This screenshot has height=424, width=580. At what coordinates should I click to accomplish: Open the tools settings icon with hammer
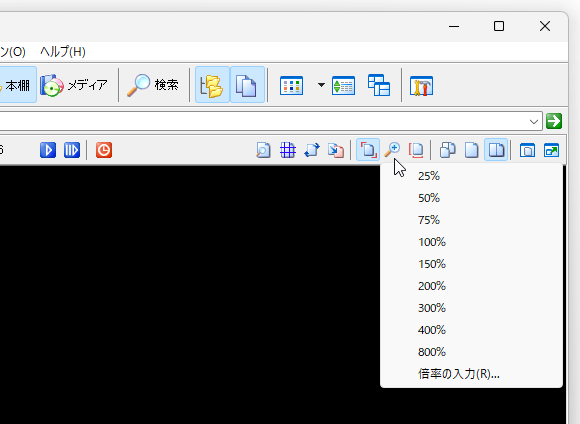click(x=421, y=86)
